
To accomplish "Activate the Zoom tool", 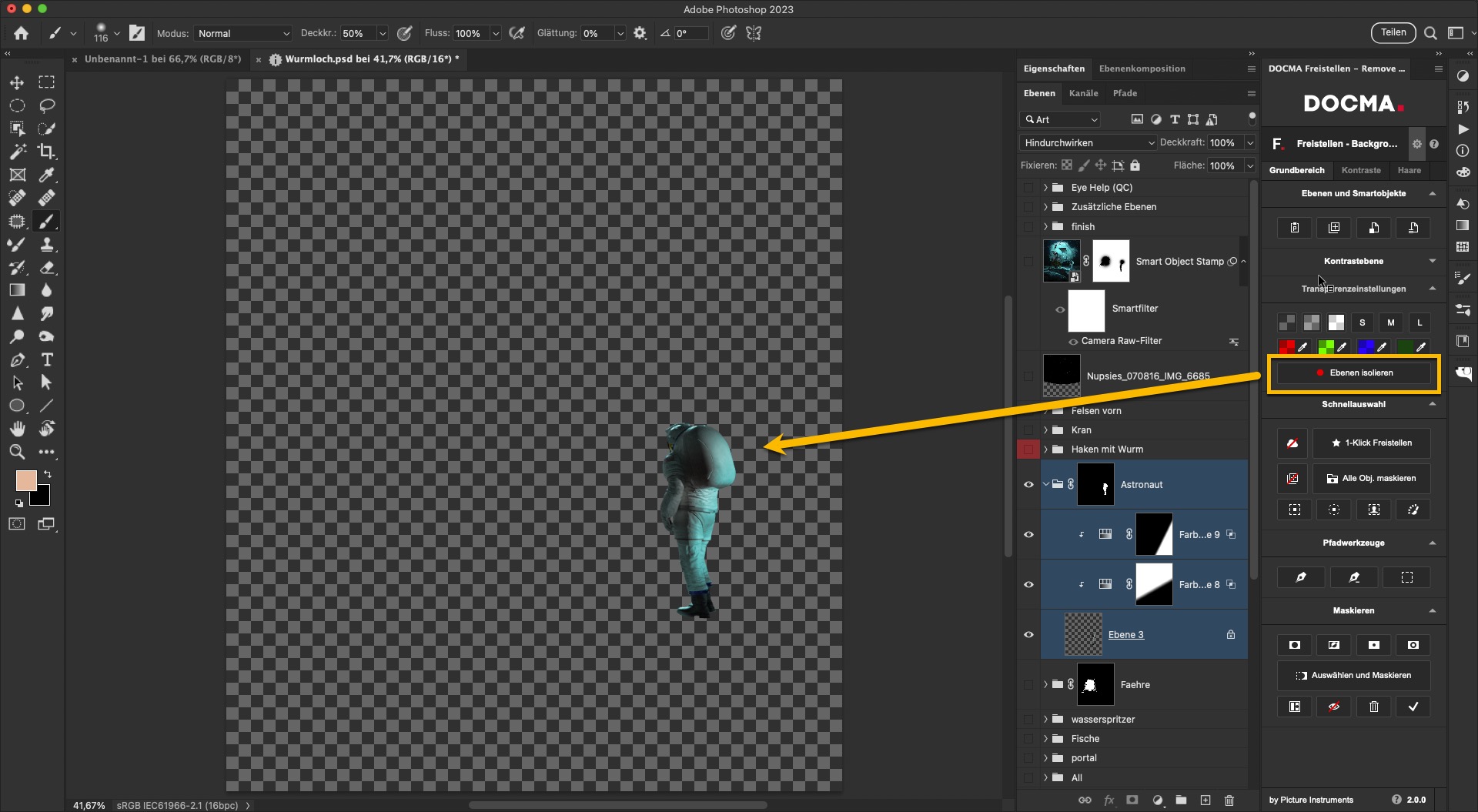I will [x=17, y=452].
